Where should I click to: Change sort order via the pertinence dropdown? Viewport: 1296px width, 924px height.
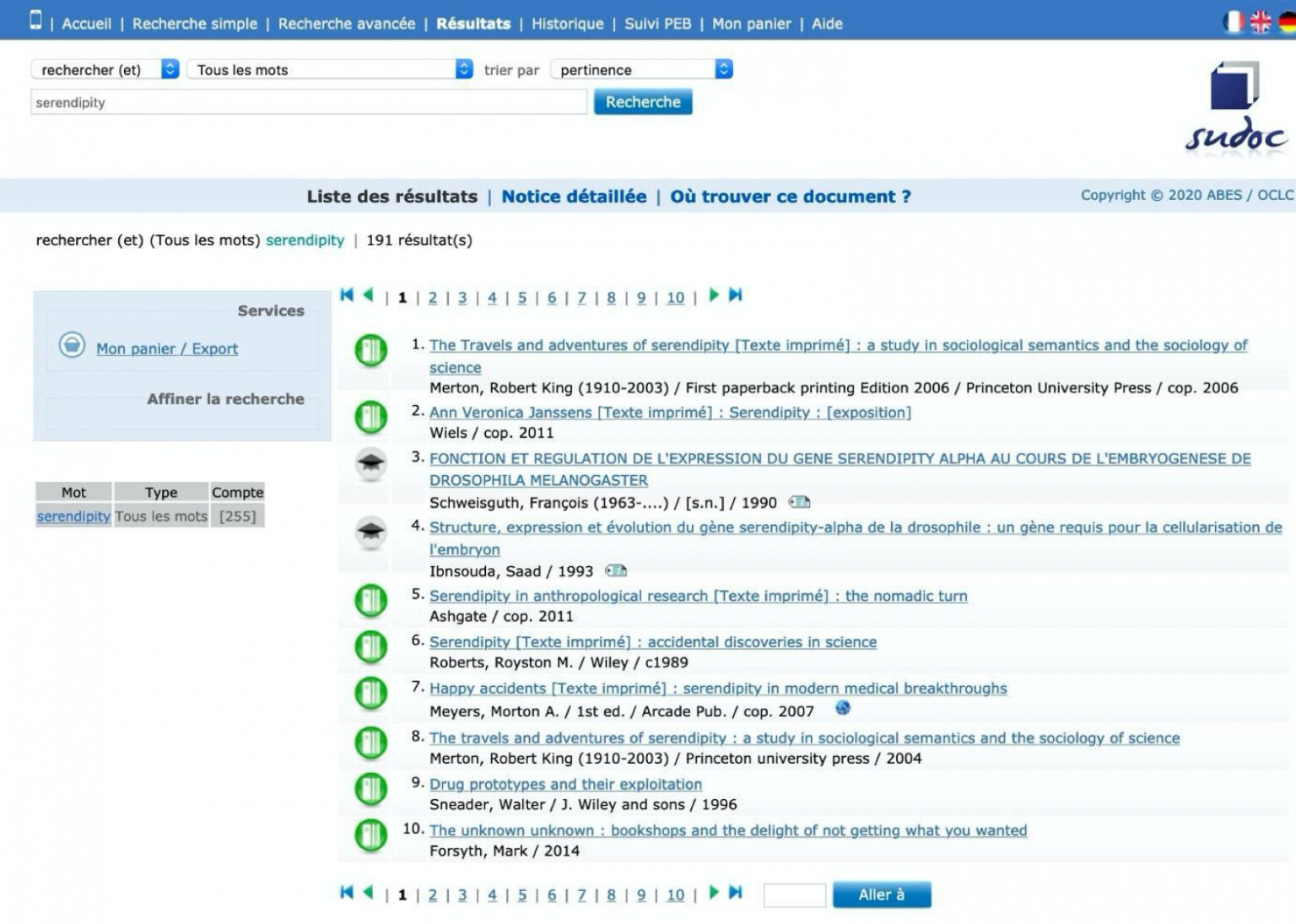(640, 69)
